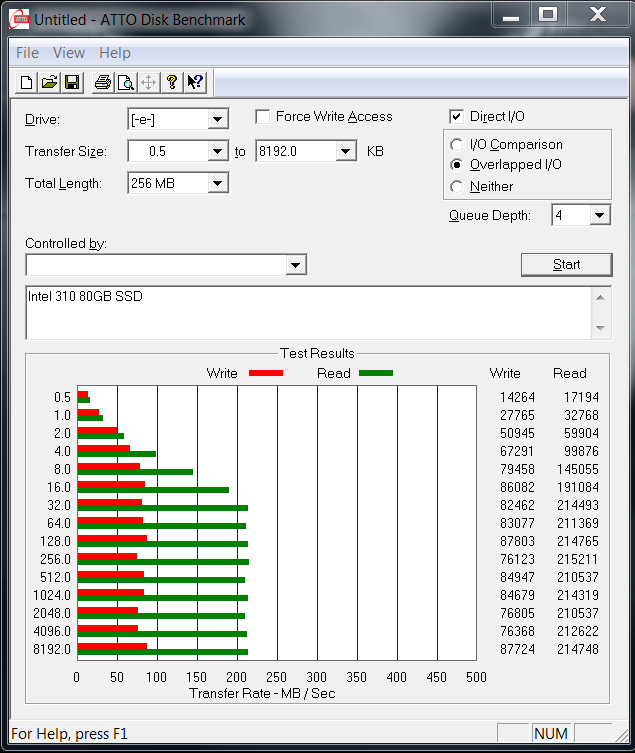Screen dimensions: 635x753
Task: Open the Drive dropdown list
Action: pos(218,120)
